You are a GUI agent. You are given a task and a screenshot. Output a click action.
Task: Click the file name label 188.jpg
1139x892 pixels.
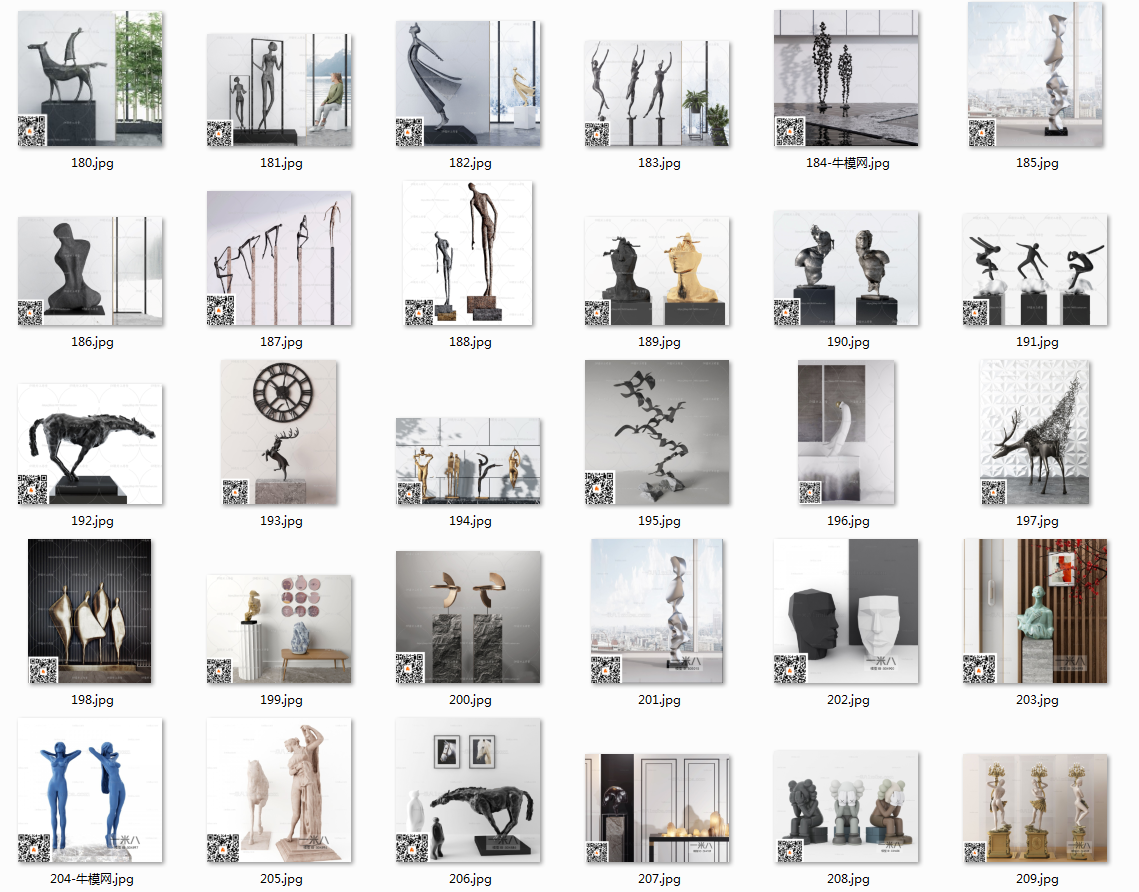tap(470, 342)
